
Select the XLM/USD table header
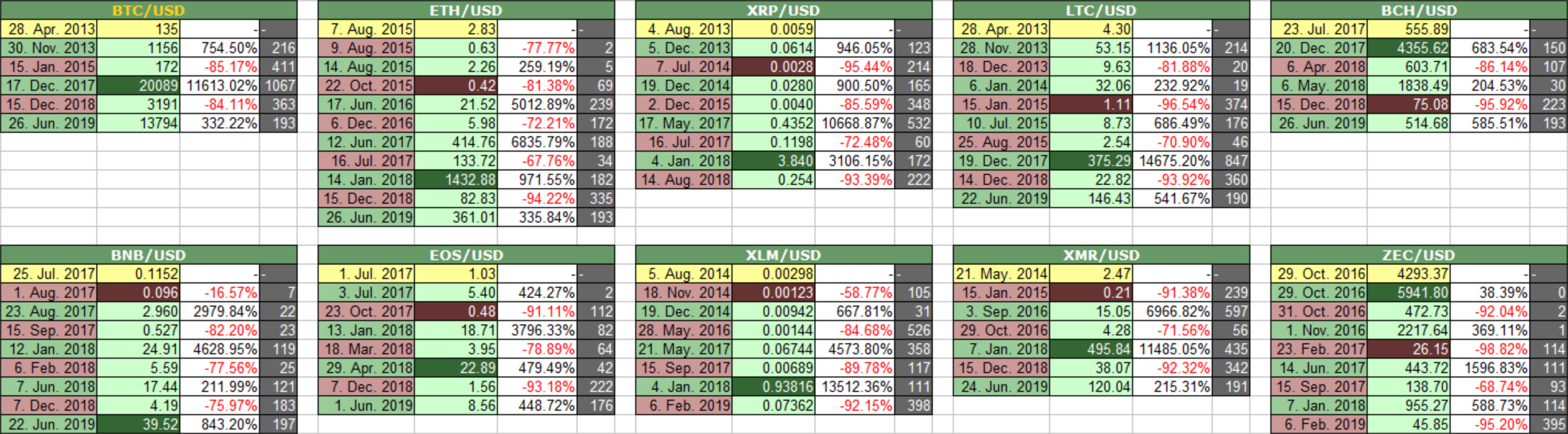click(784, 255)
